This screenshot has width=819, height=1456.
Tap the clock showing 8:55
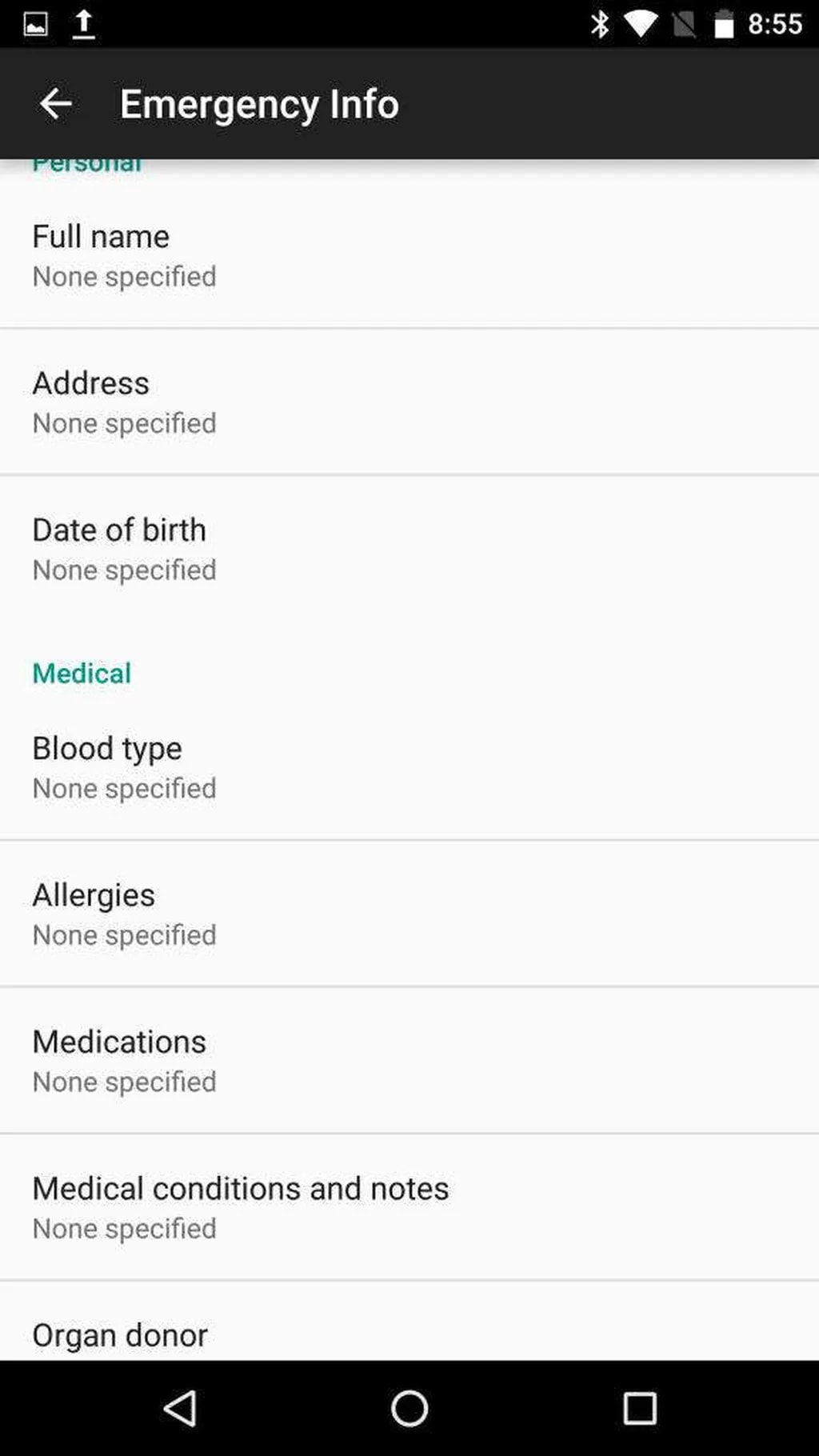pyautogui.click(x=774, y=25)
